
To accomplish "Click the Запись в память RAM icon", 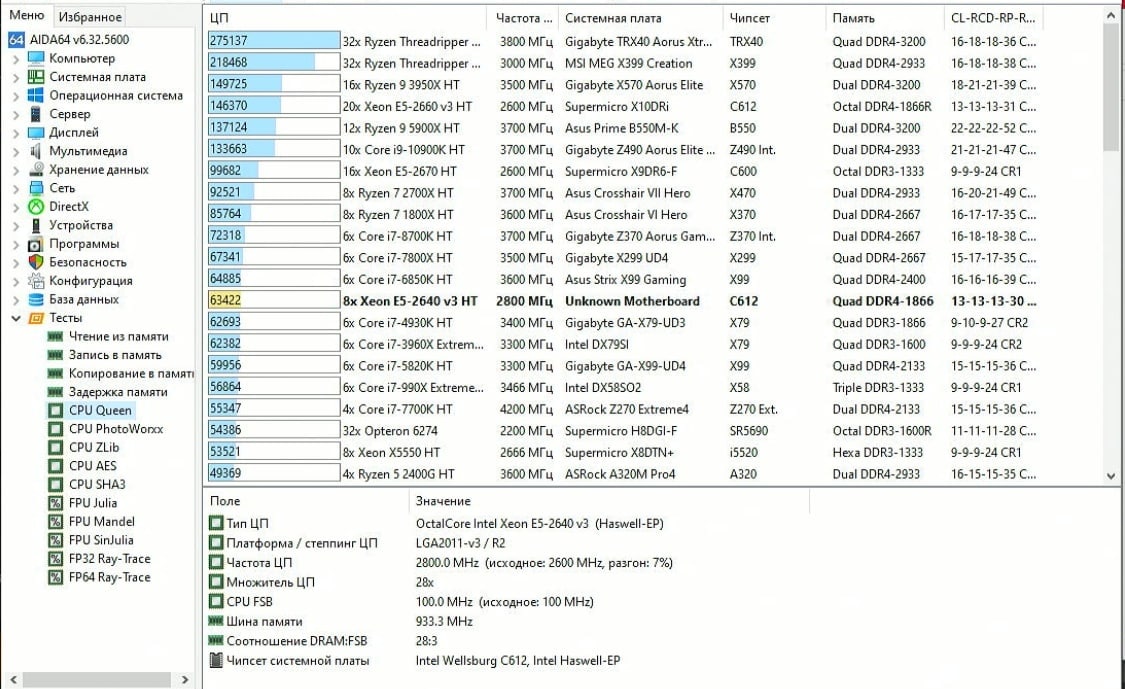I will 55,355.
